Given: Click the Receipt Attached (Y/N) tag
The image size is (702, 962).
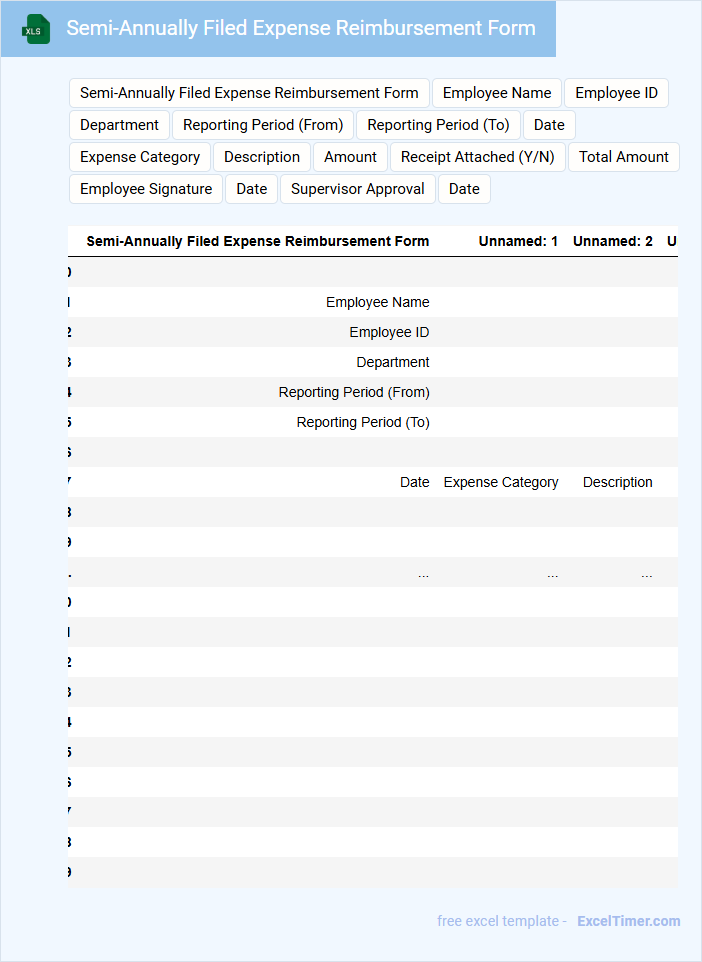Looking at the screenshot, I should click(477, 157).
